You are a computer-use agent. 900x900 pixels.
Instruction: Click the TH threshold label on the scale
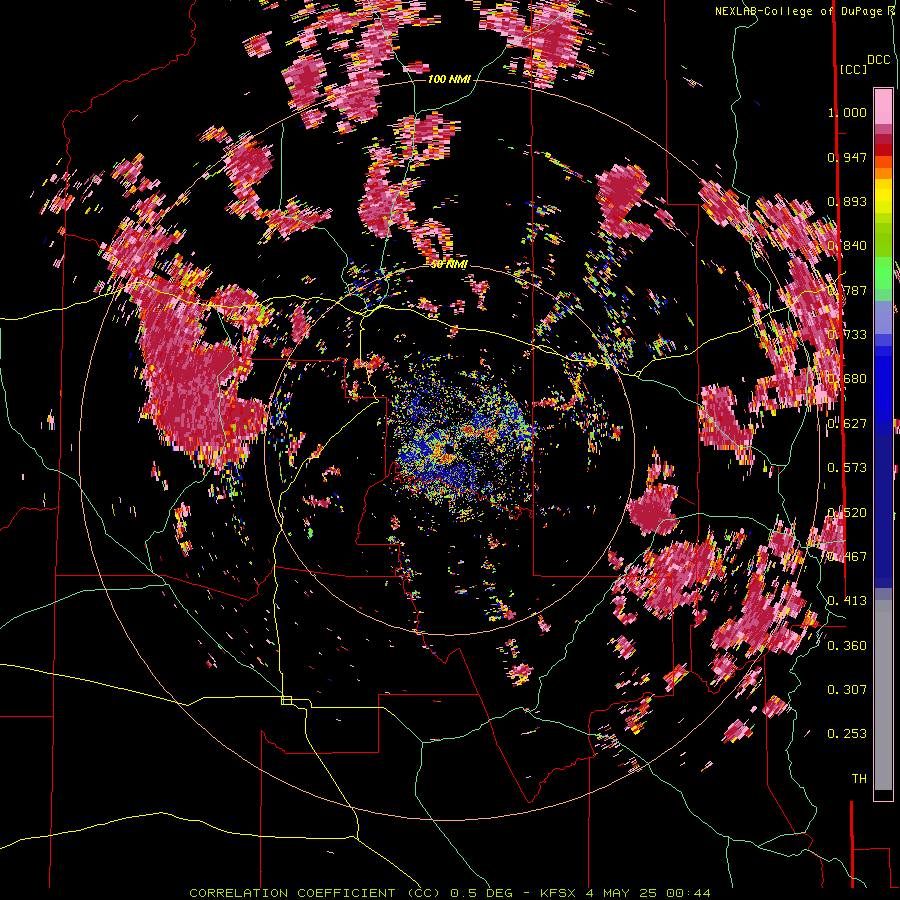coord(859,778)
